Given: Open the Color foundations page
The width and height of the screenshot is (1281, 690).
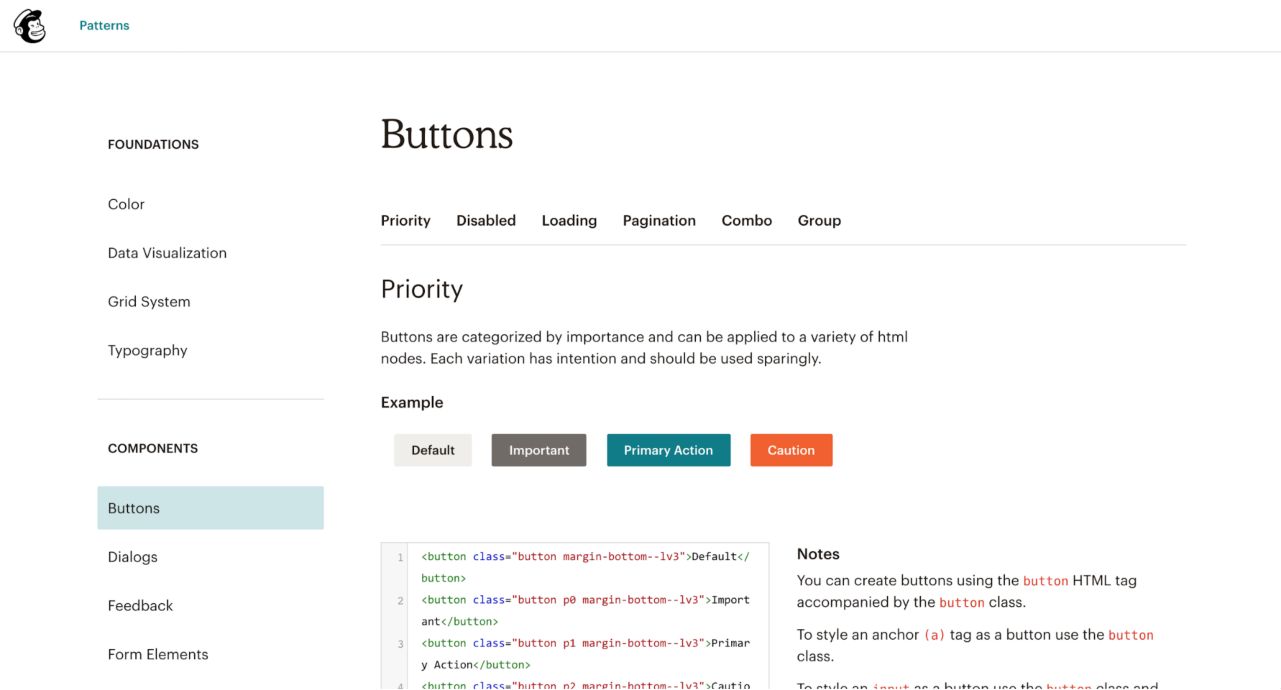Looking at the screenshot, I should (126, 204).
